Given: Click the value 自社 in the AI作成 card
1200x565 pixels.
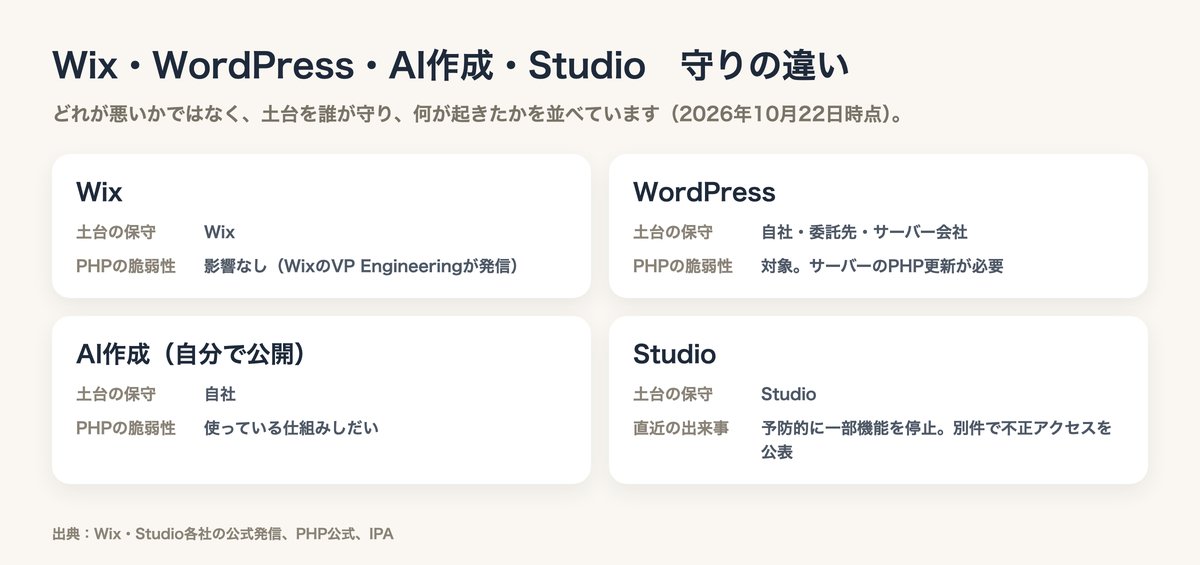Looking at the screenshot, I should (x=220, y=394).
